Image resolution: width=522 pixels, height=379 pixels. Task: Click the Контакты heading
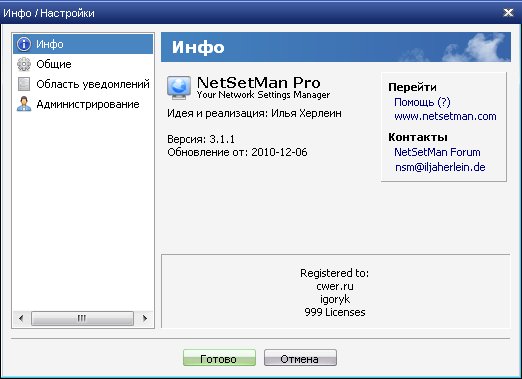418,137
